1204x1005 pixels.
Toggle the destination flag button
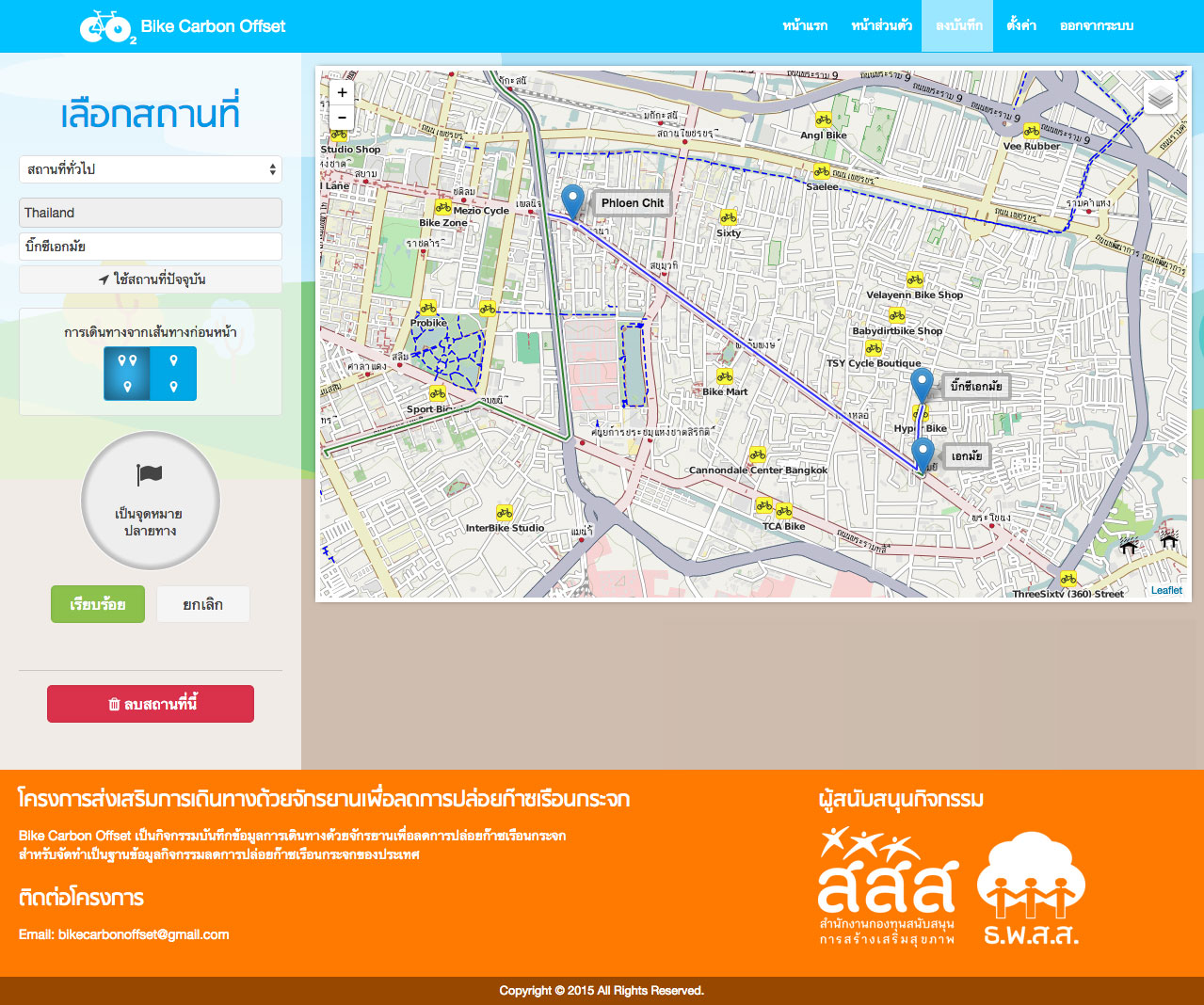[151, 501]
